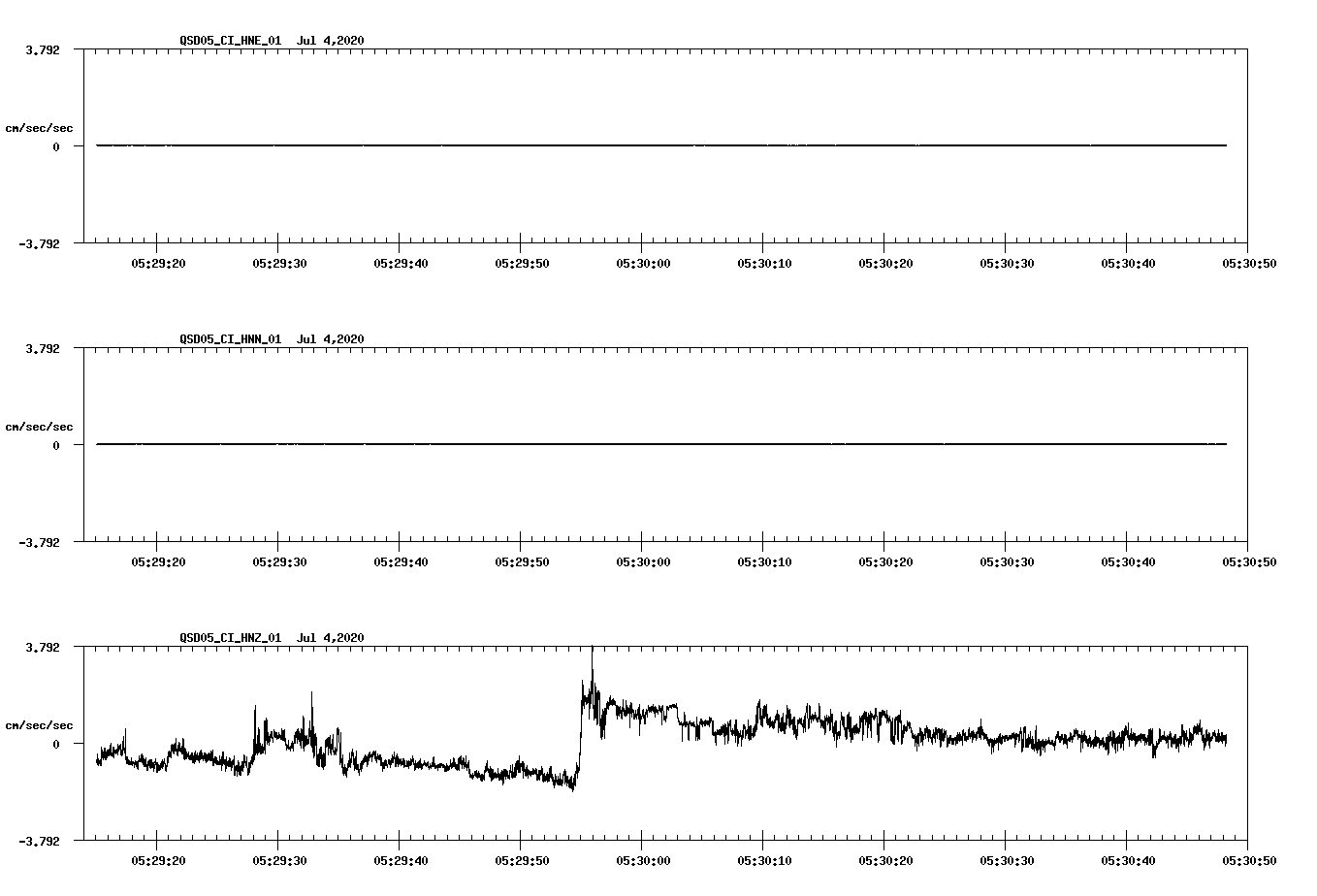Click 05:30:20 time label under HNE plot
This screenshot has height=896, width=1317.
[886, 263]
